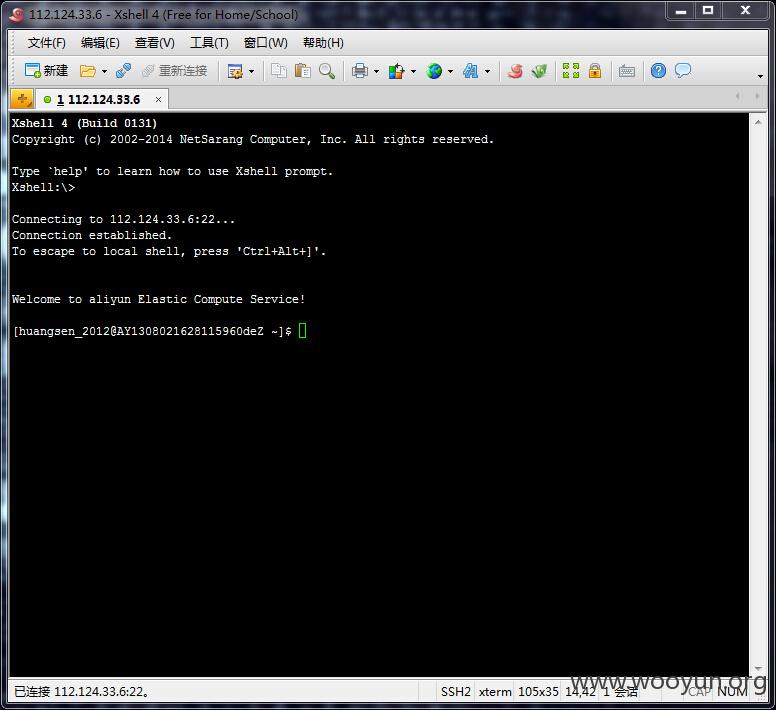Expand the font dropdown arrow
Image resolution: width=776 pixels, height=710 pixels.
[x=487, y=72]
